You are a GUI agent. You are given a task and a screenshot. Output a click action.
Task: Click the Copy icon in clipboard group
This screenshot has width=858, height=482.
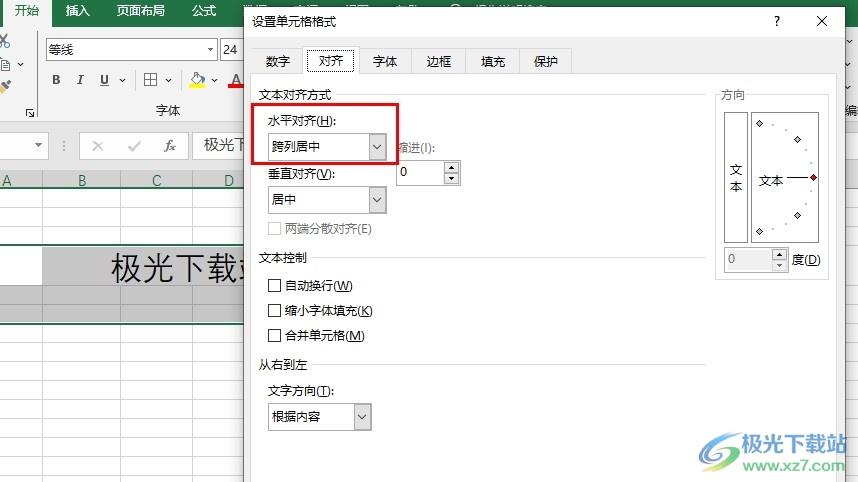[x=5, y=65]
